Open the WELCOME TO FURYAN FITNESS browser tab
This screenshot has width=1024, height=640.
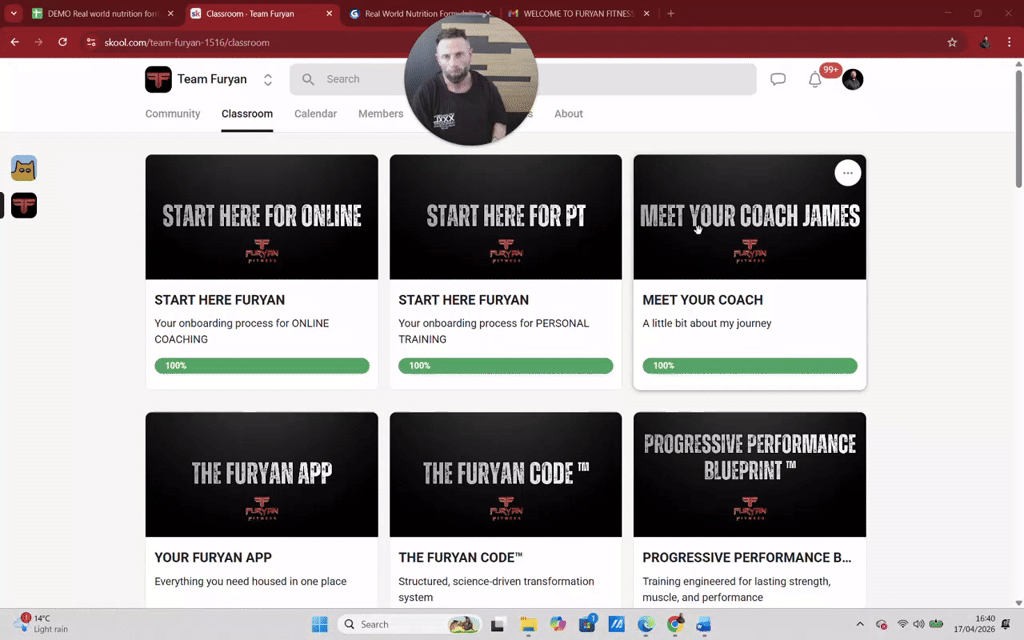coord(580,14)
